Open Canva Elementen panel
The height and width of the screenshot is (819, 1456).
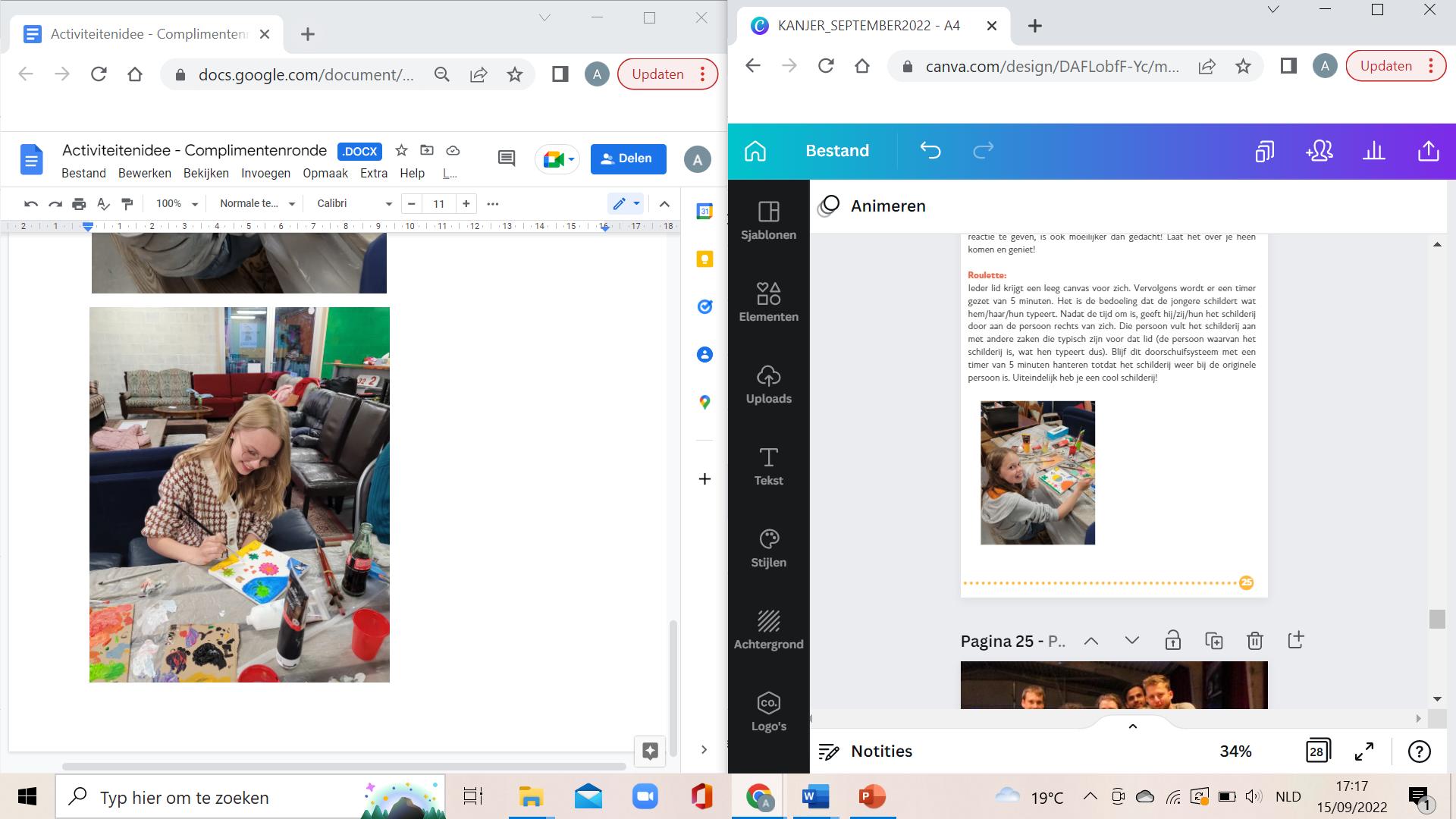pos(768,301)
